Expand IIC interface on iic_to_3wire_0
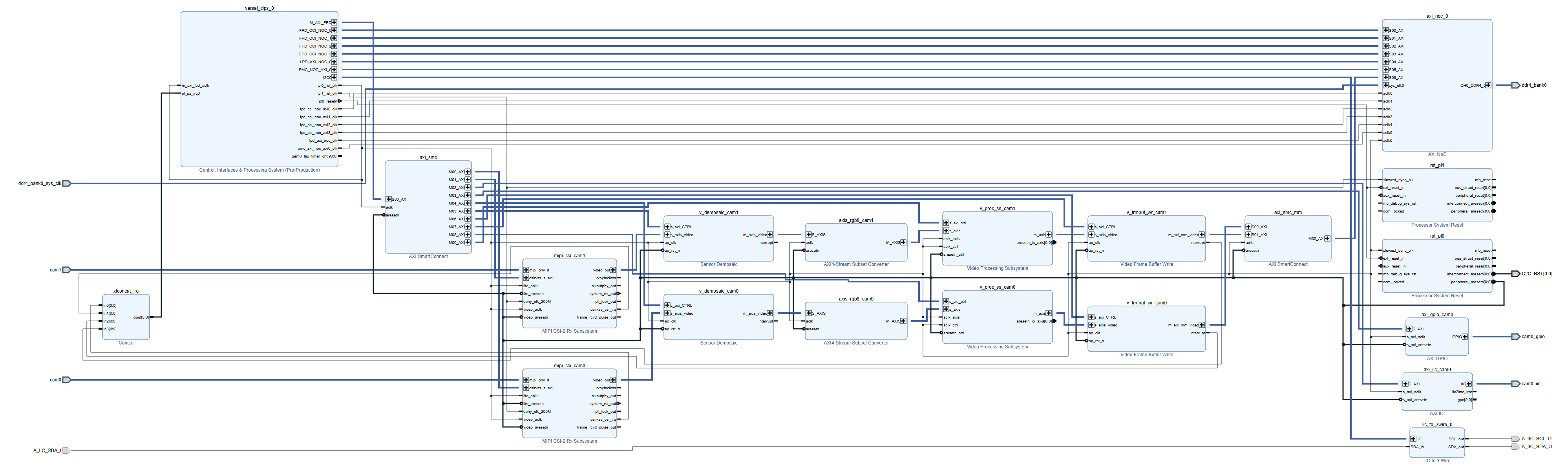1568x469 pixels. click(1413, 438)
